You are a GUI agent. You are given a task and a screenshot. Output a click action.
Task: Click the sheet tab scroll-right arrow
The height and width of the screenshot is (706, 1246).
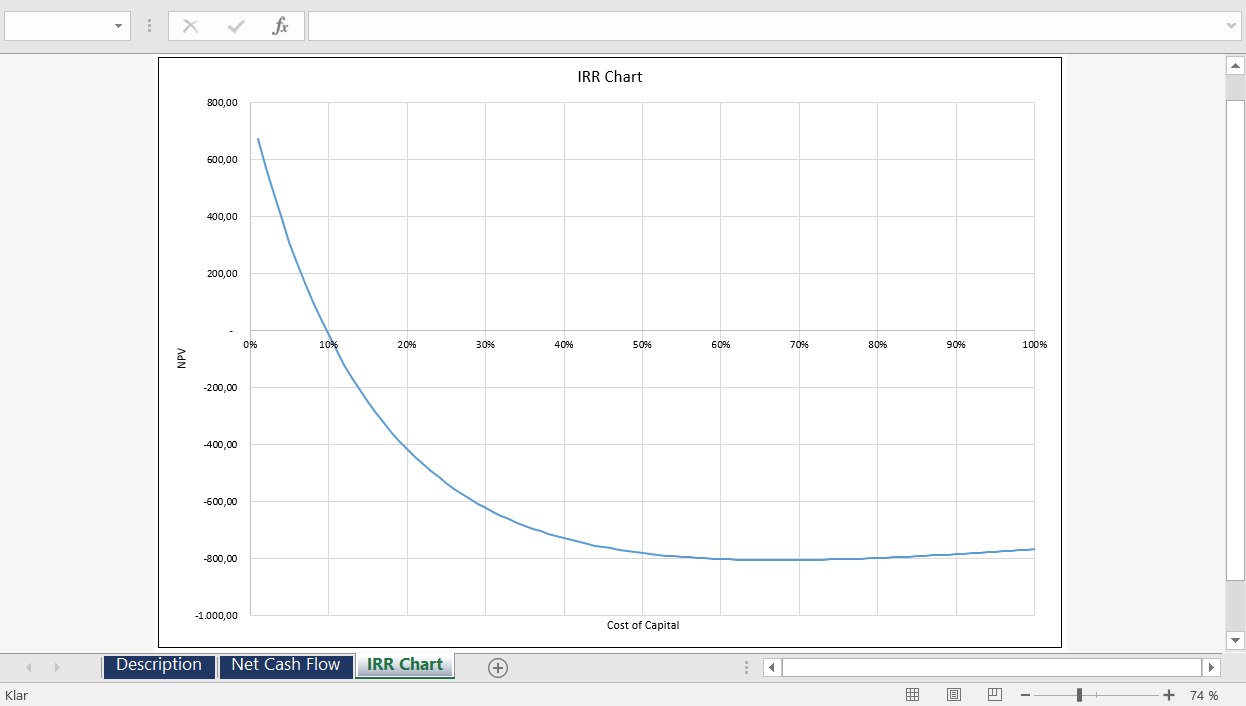point(57,666)
